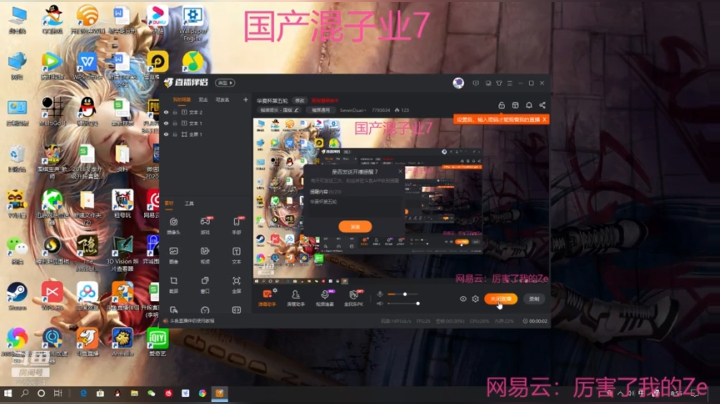Toggle the lock on the 文本 1 layer
The height and width of the screenshot is (404, 720).
[x=175, y=123]
